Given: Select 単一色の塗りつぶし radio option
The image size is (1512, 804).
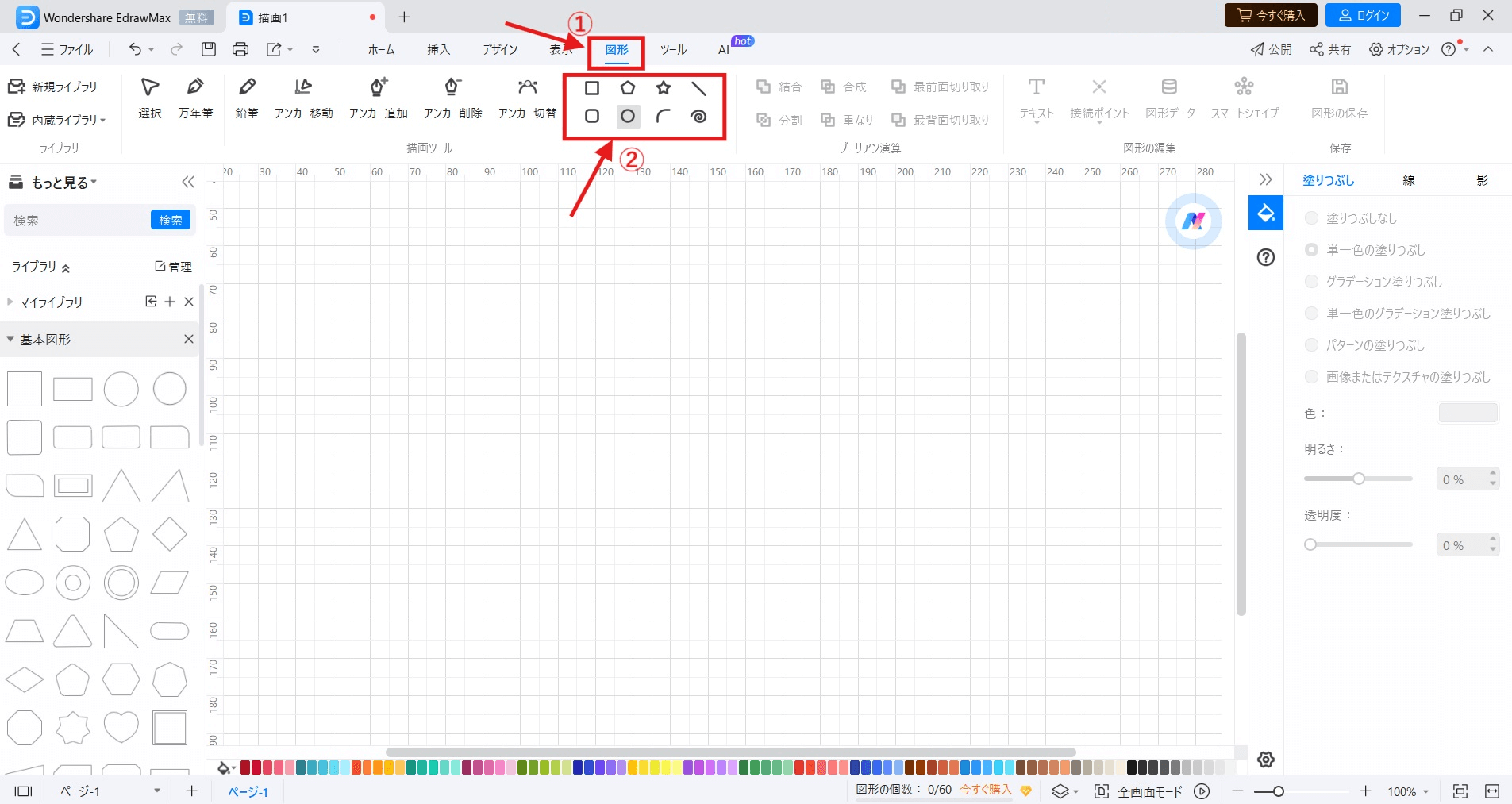Looking at the screenshot, I should tap(1311, 250).
